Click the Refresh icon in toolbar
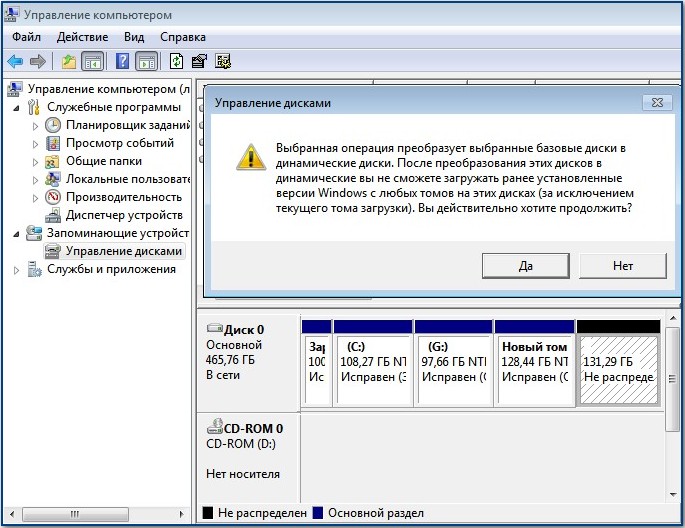 [x=176, y=61]
